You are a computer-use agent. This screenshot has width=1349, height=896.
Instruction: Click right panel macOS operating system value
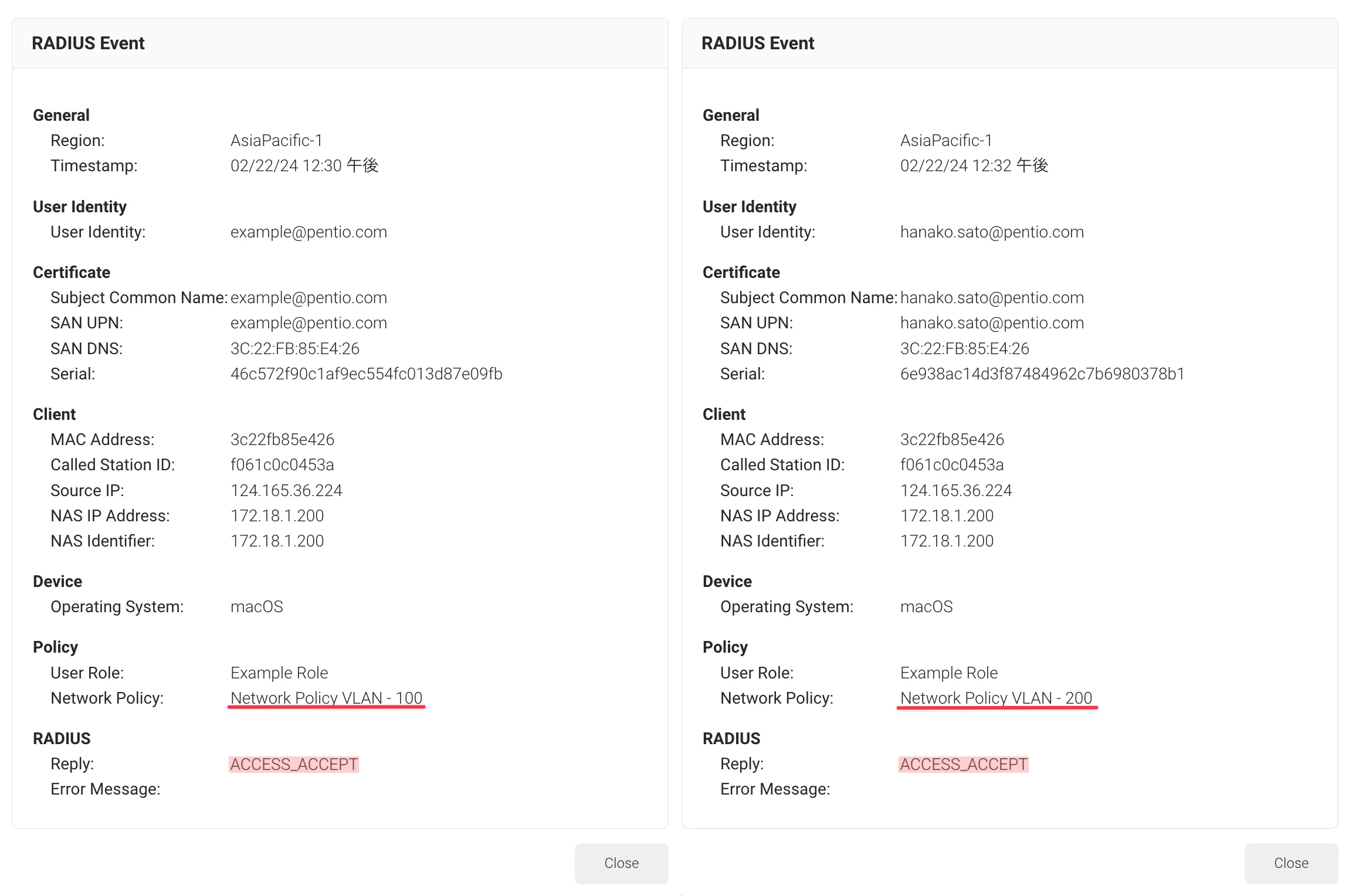pos(926,607)
